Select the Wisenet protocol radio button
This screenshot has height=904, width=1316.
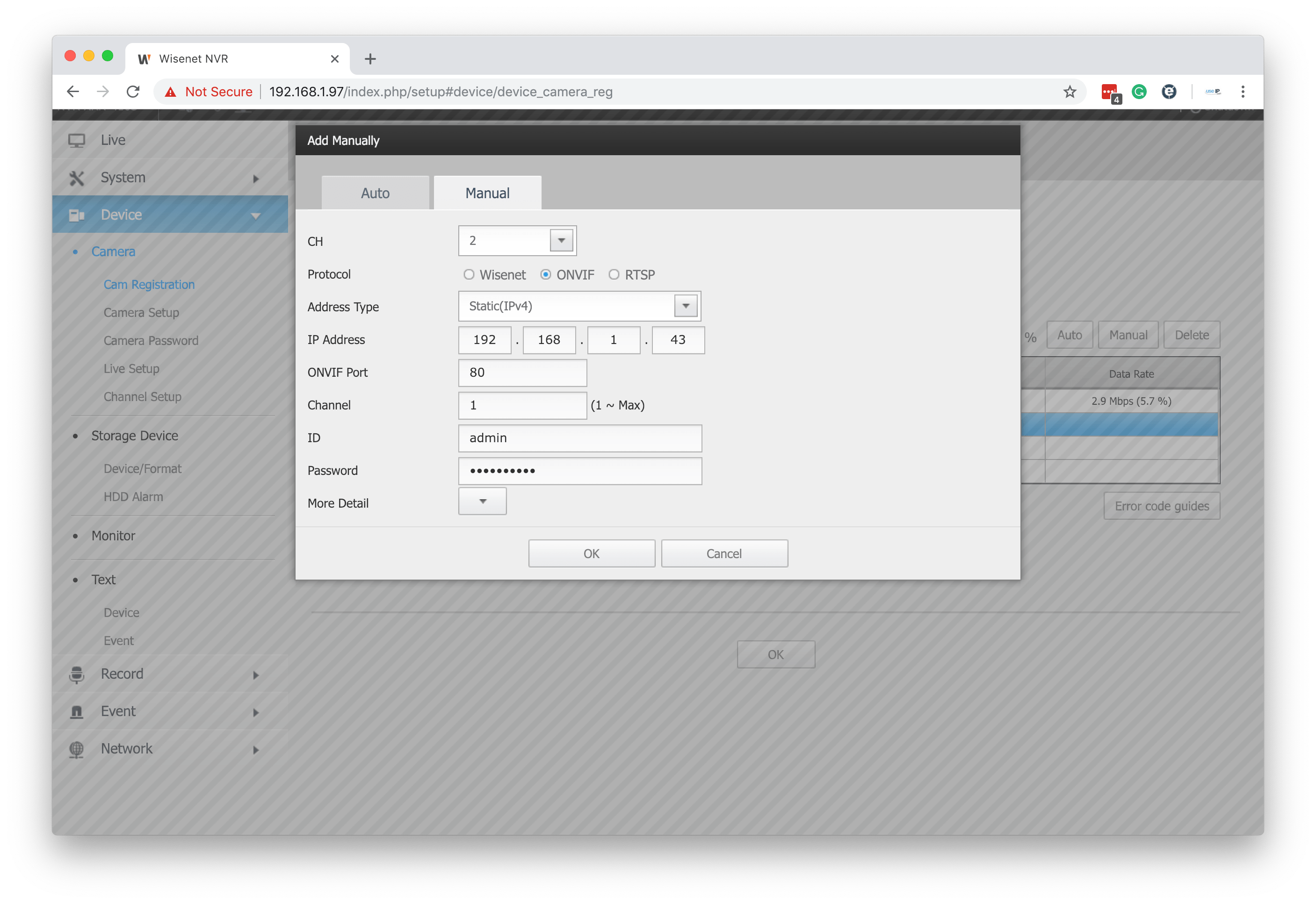[469, 275]
